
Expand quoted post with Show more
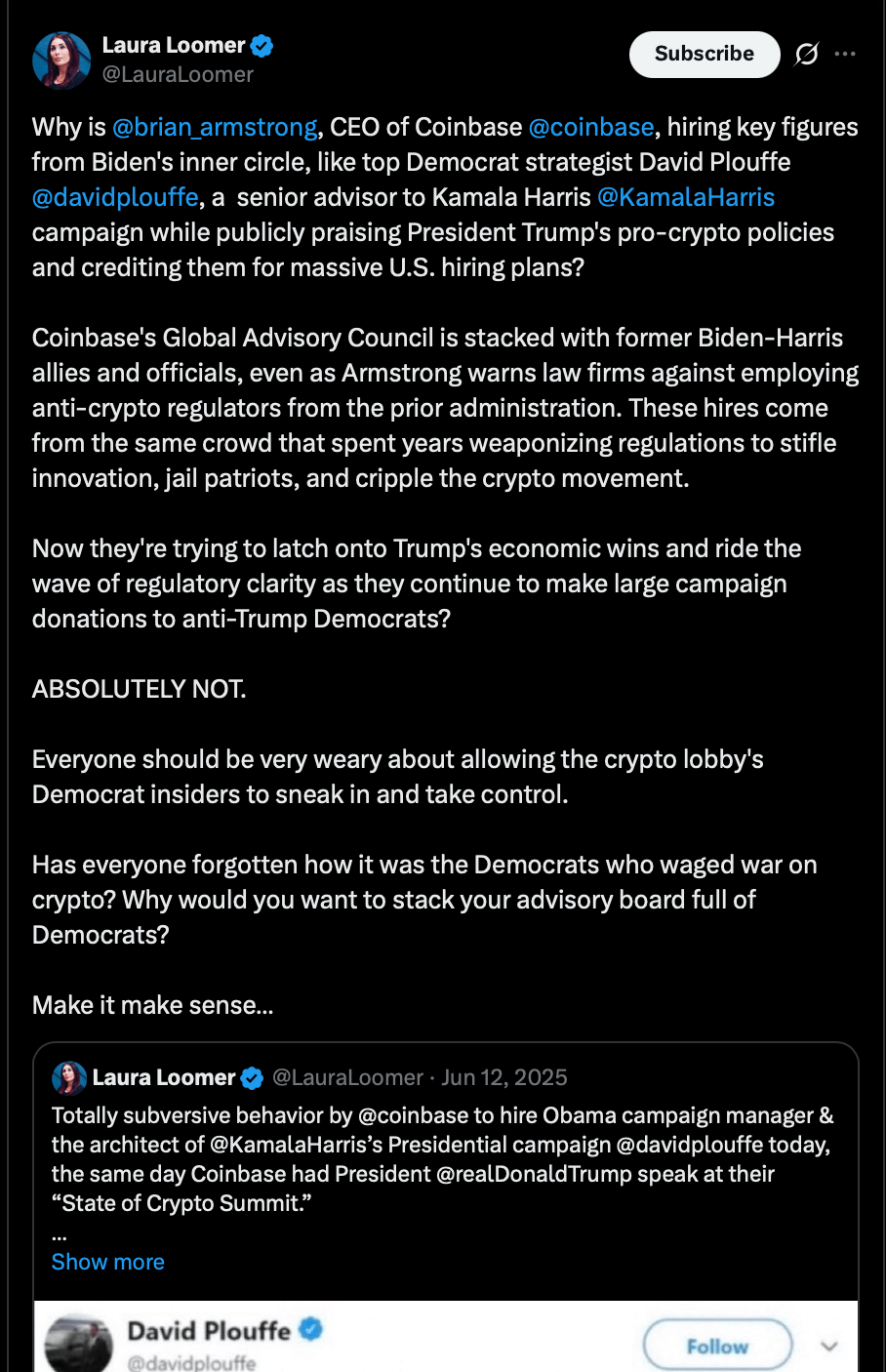coord(107,1262)
